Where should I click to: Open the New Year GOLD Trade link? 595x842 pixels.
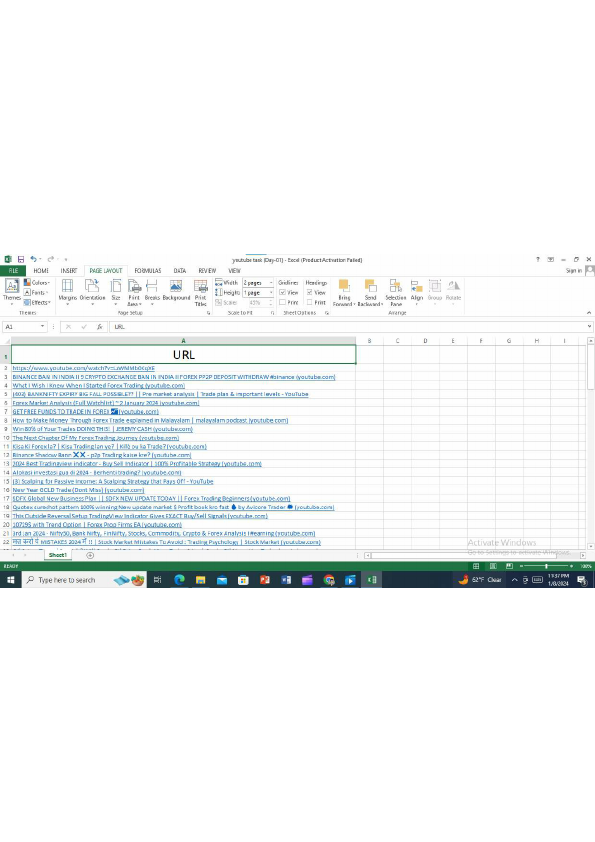(x=78, y=490)
